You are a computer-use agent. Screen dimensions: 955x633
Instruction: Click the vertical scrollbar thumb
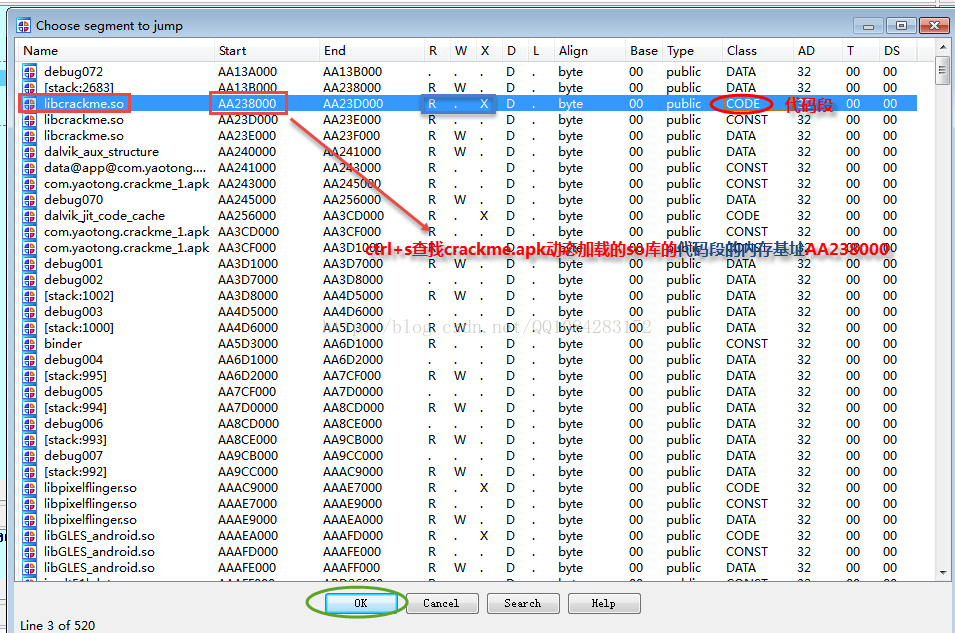click(x=943, y=69)
